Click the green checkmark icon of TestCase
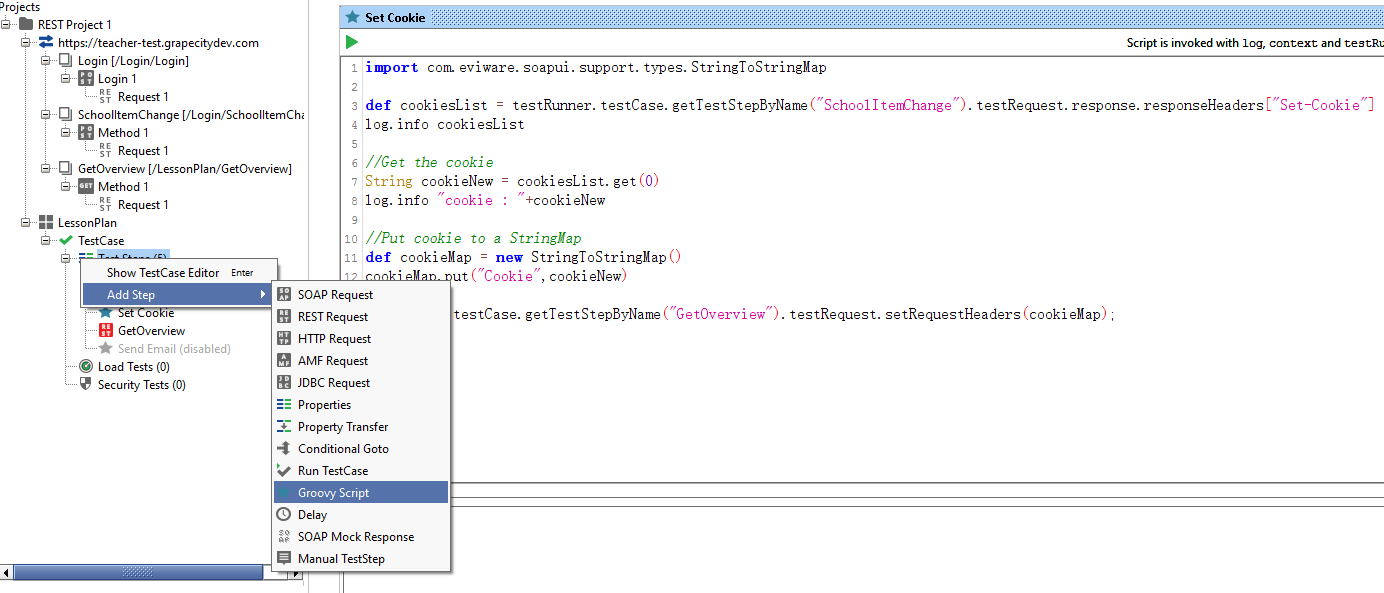The height and width of the screenshot is (593, 1384). coord(66,240)
